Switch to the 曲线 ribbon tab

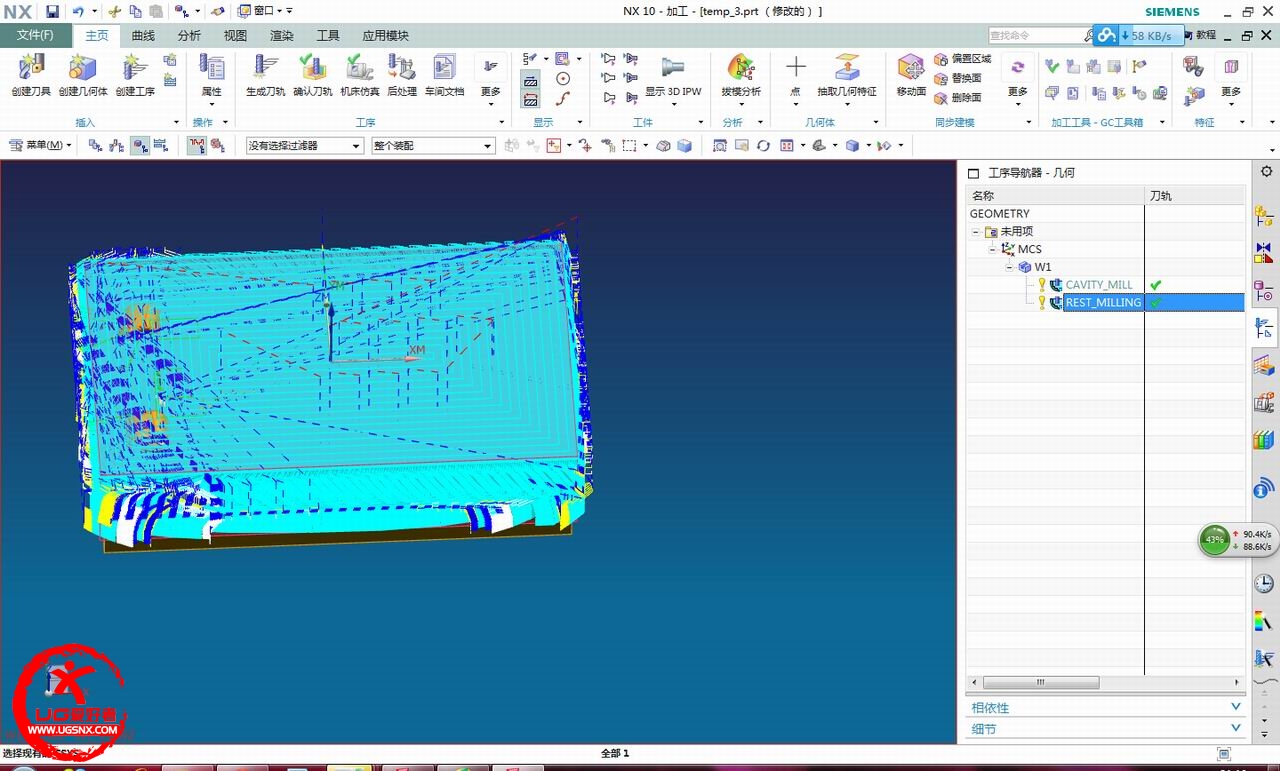(x=143, y=35)
